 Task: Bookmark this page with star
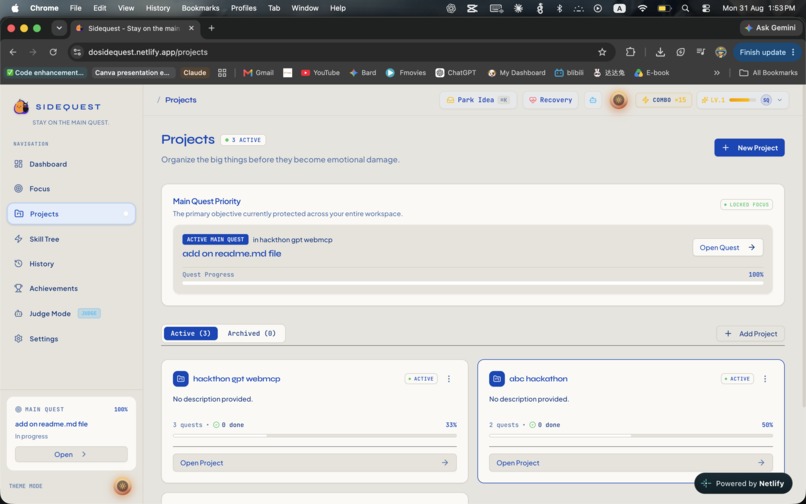[602, 52]
